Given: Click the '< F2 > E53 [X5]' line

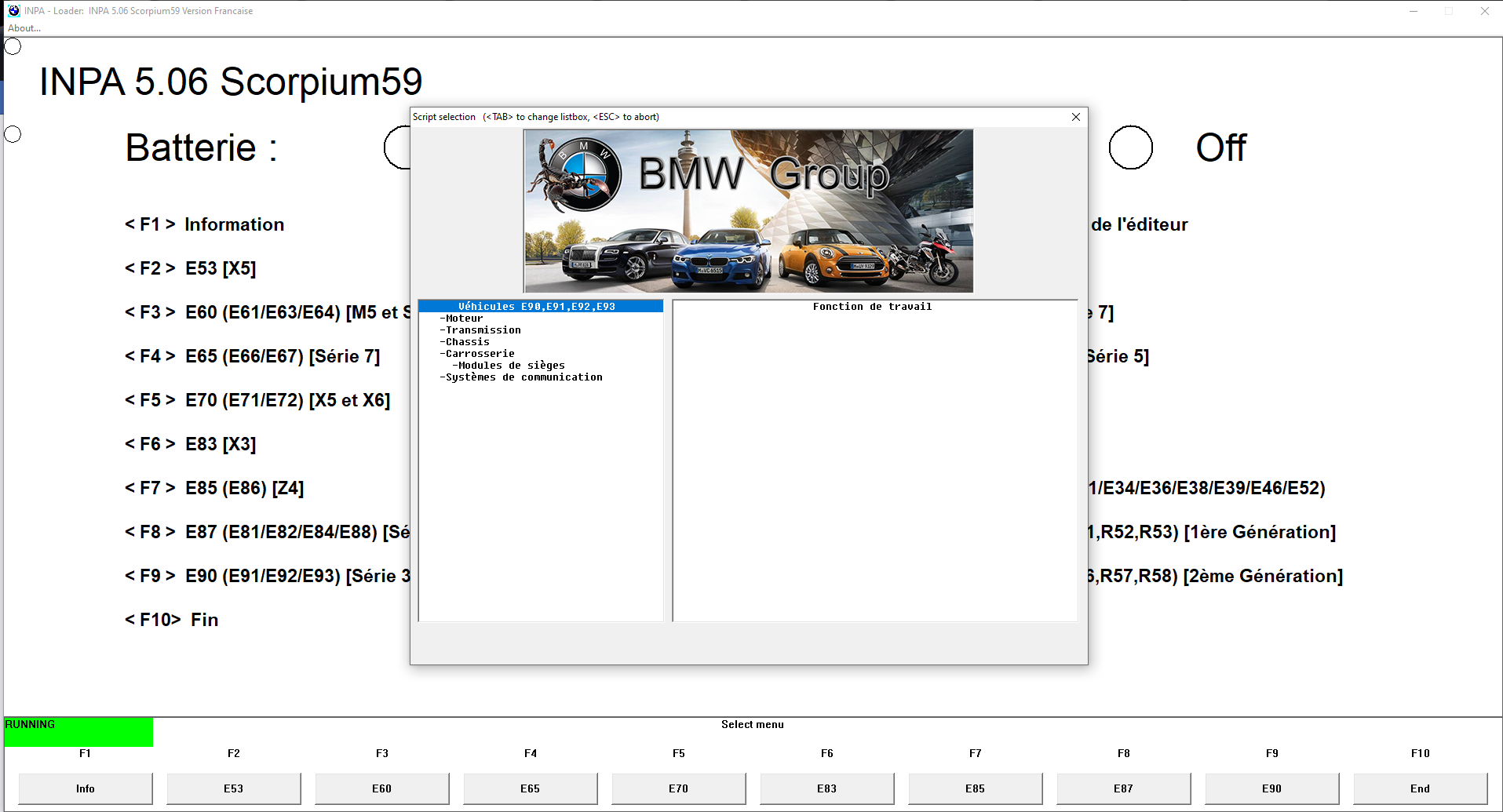Looking at the screenshot, I should pyautogui.click(x=191, y=268).
